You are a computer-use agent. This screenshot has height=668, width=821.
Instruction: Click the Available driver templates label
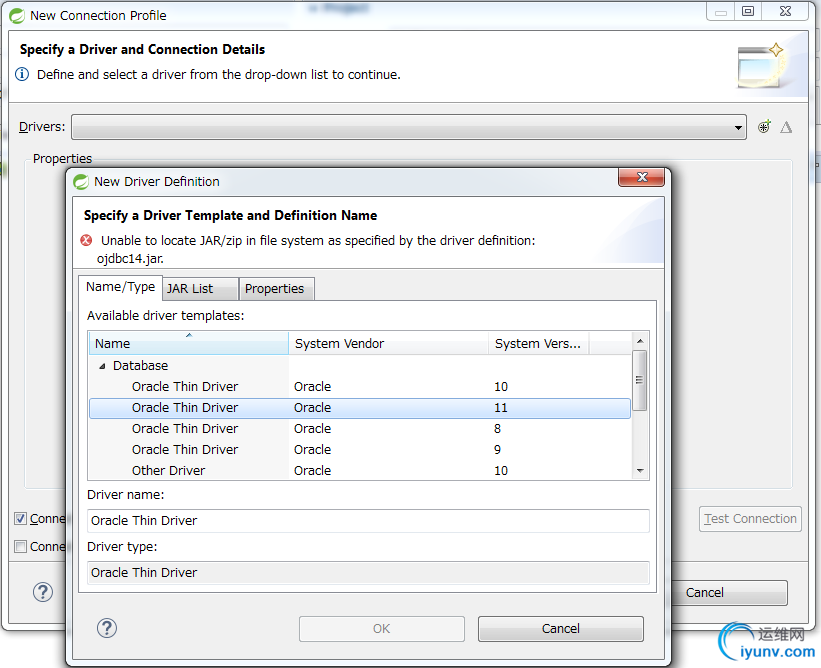[165, 316]
